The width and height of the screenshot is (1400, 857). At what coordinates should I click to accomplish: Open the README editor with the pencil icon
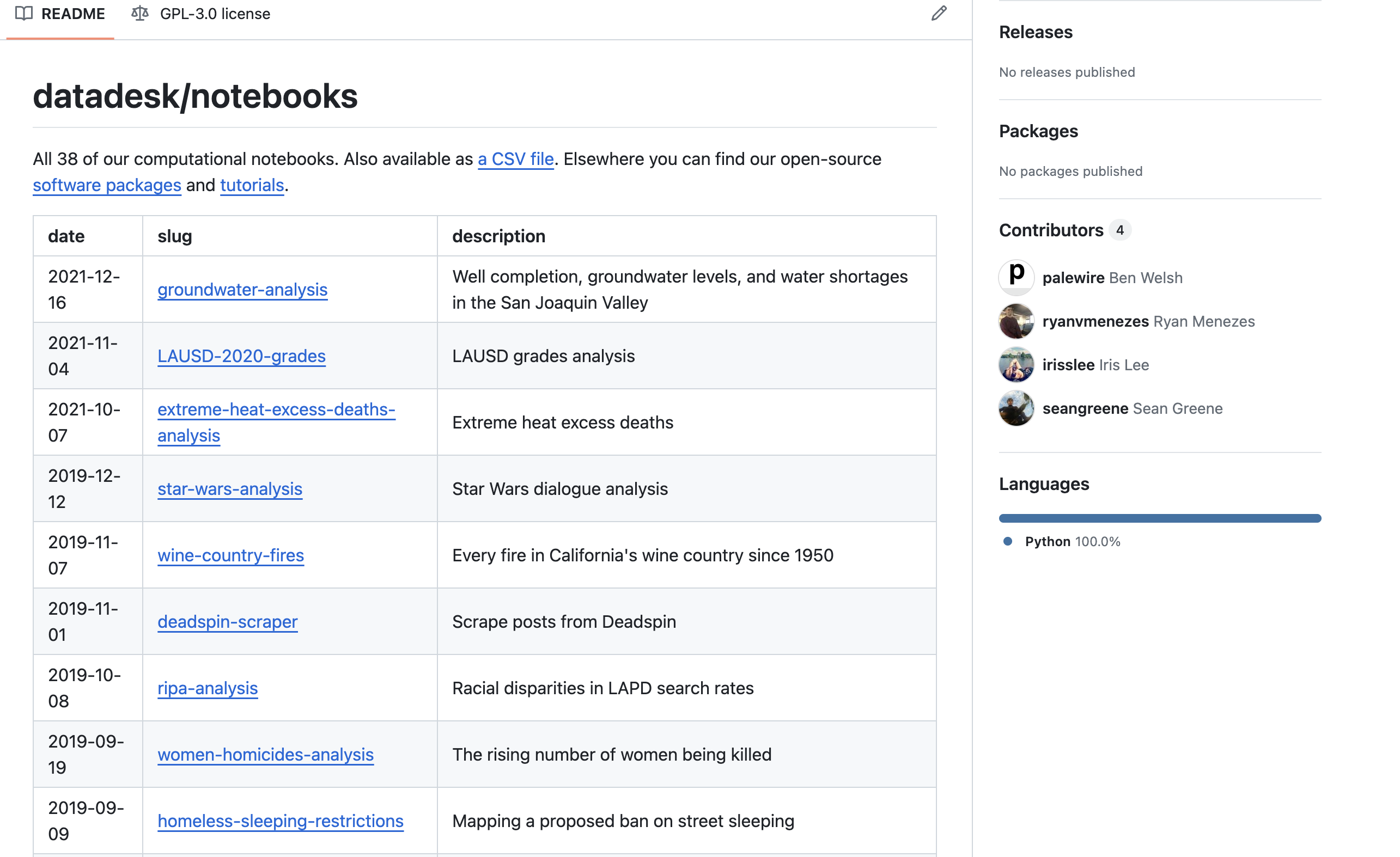(x=939, y=13)
